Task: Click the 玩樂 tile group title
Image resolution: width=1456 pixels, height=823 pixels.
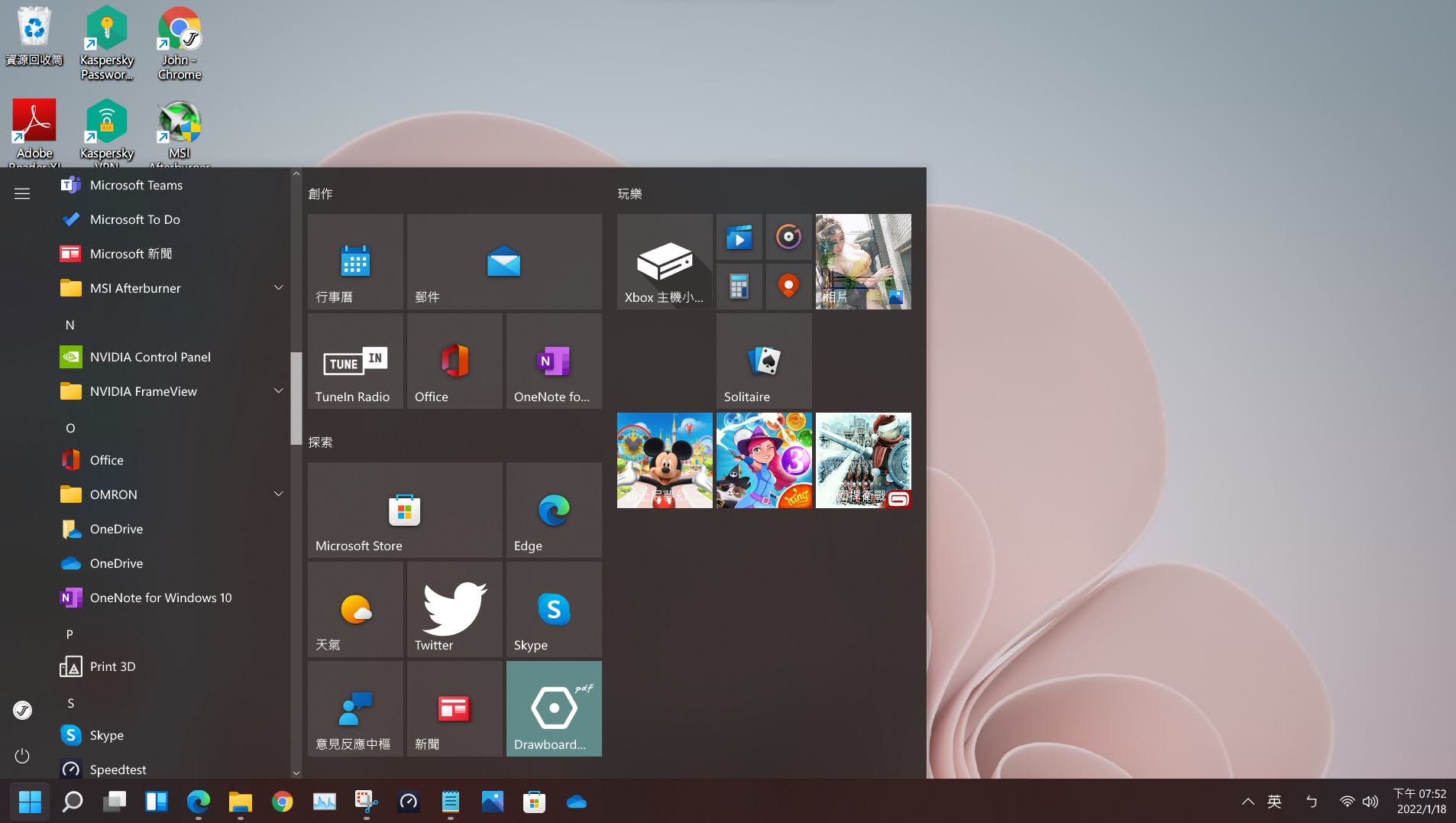Action: point(629,193)
